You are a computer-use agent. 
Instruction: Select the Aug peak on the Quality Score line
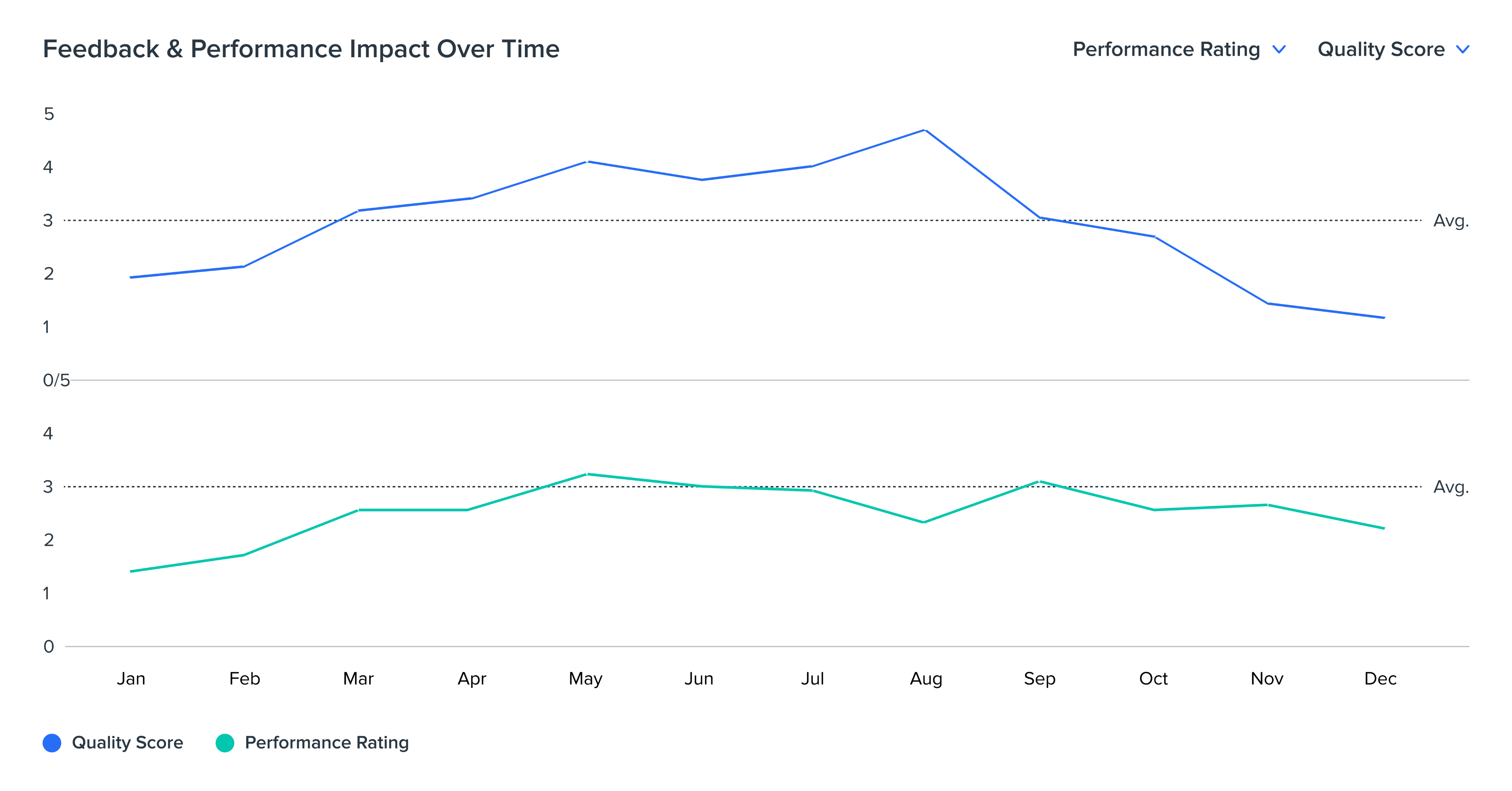pos(925,130)
